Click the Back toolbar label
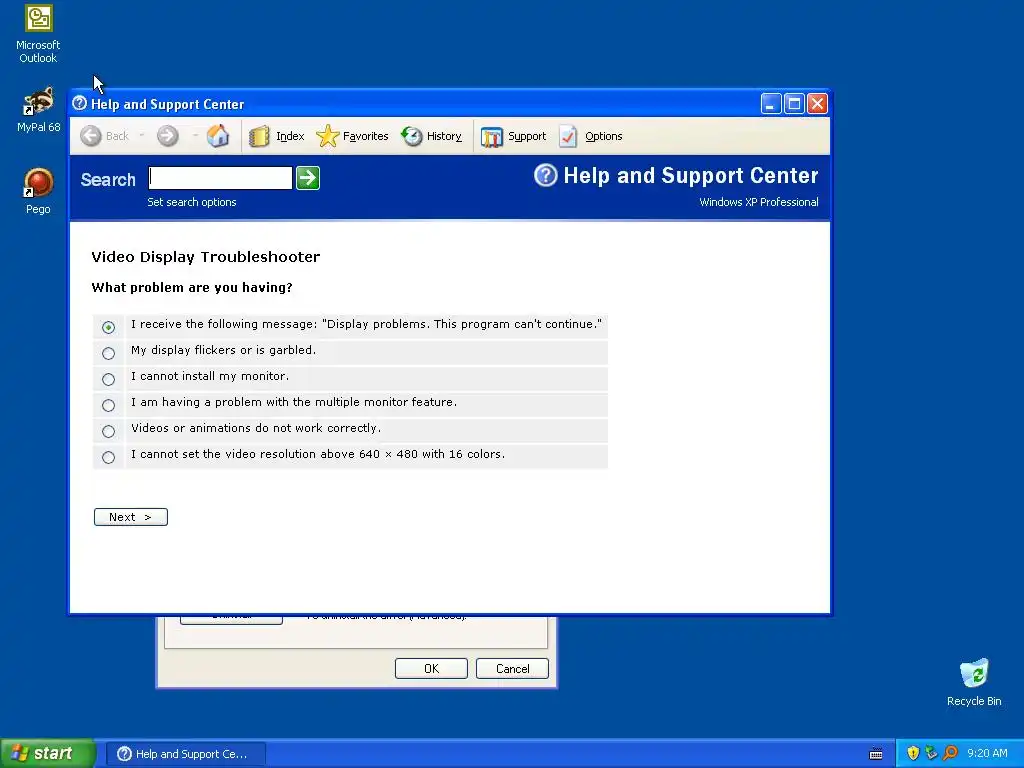Screen dimensions: 1024x768 (117, 136)
